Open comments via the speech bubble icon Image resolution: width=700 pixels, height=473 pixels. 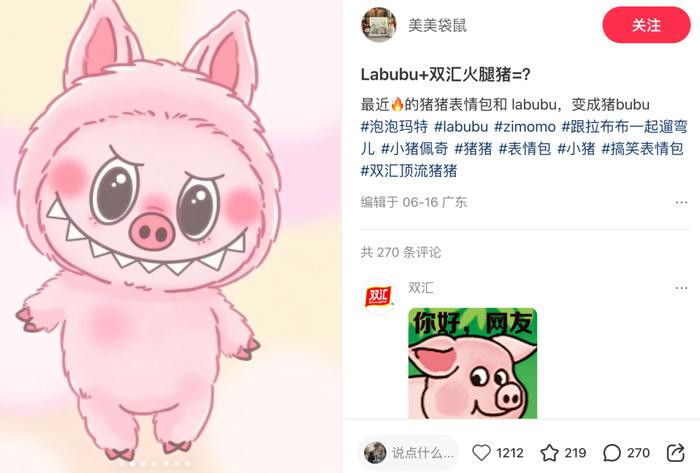click(612, 453)
